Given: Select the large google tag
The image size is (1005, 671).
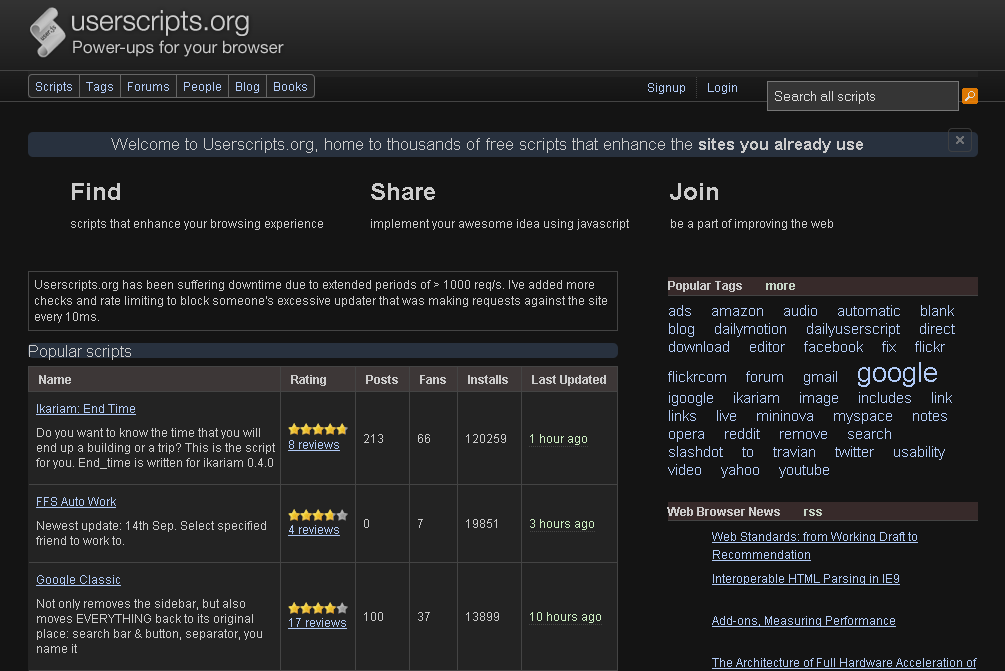Looking at the screenshot, I should point(897,374).
